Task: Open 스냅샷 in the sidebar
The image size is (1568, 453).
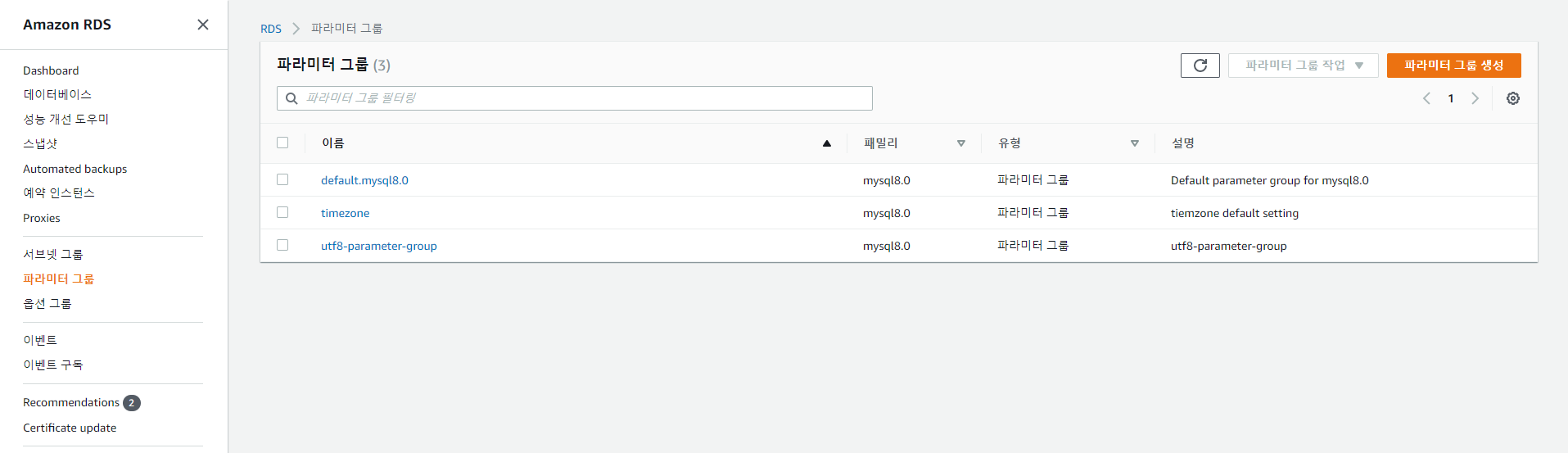Action: (40, 143)
